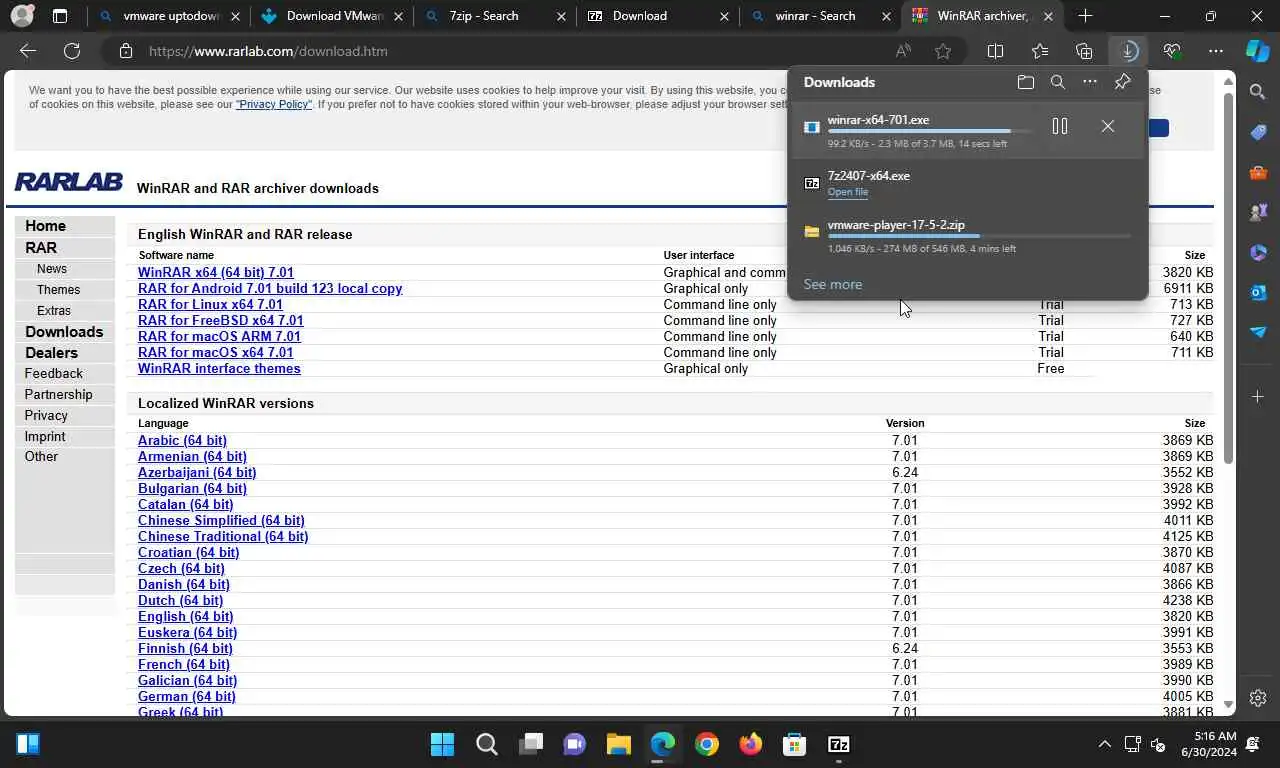This screenshot has height=768, width=1280.
Task: Open the Privacy Policy link in cookie notice
Action: [274, 104]
